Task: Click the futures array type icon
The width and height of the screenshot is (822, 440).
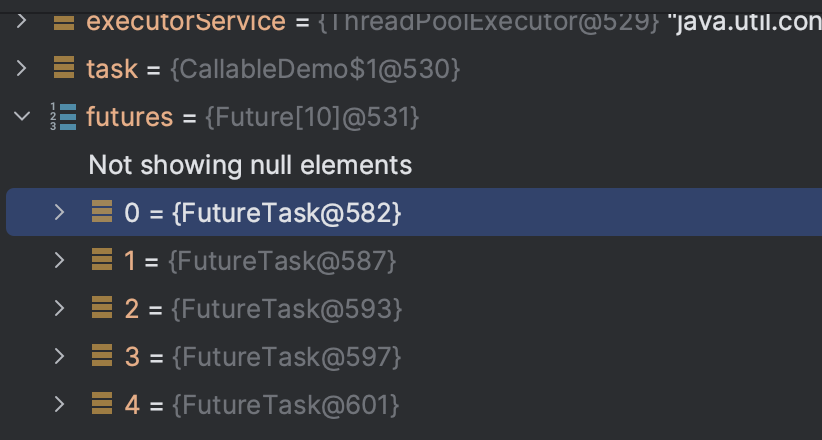Action: coord(63,117)
